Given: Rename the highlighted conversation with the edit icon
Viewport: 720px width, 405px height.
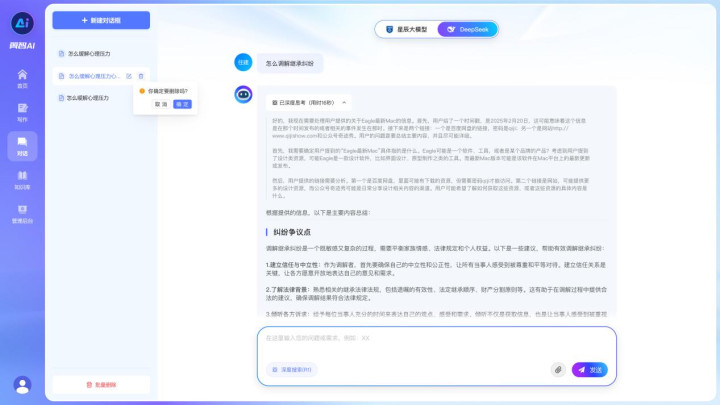Looking at the screenshot, I should (x=129, y=76).
